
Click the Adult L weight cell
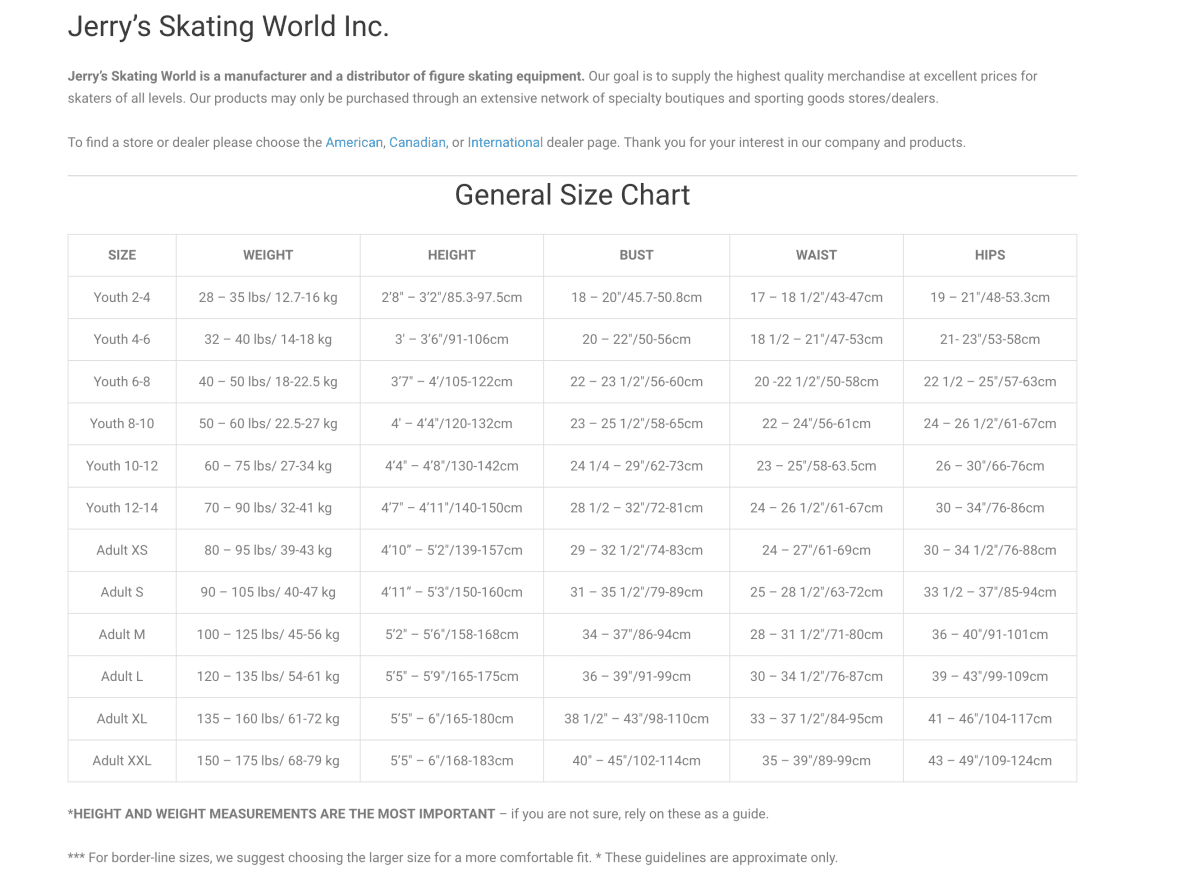(x=268, y=676)
